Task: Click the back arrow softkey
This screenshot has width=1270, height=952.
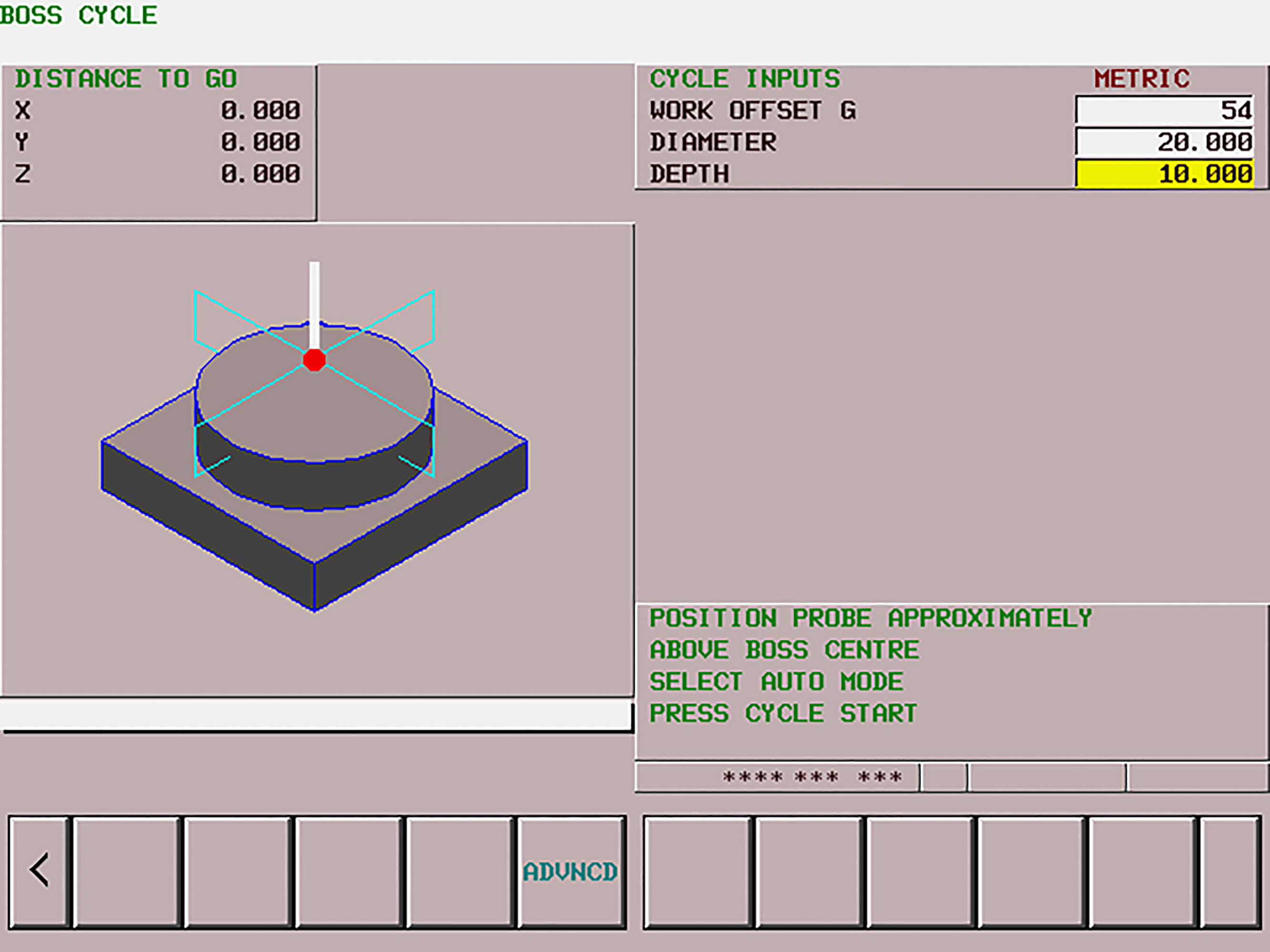Action: pos(39,870)
